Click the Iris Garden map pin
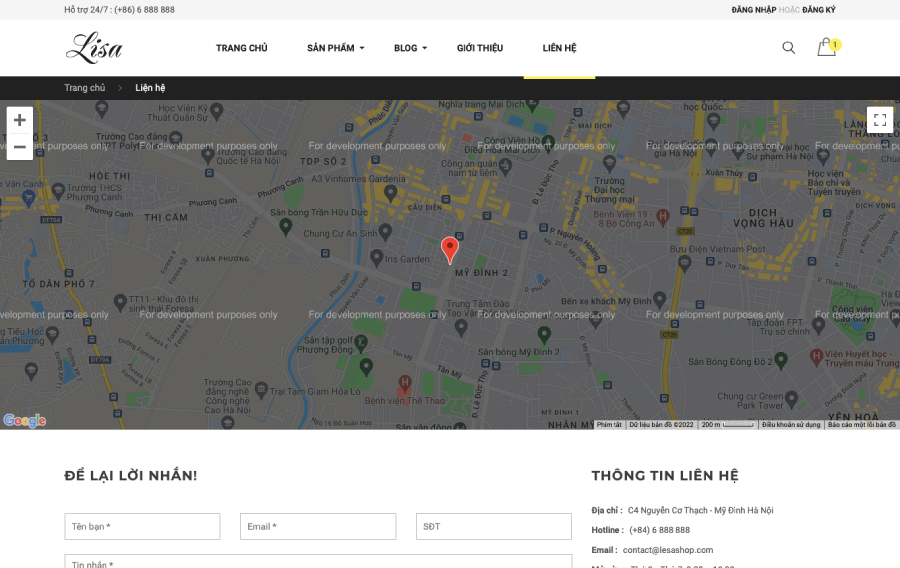The image size is (900, 568). click(377, 258)
